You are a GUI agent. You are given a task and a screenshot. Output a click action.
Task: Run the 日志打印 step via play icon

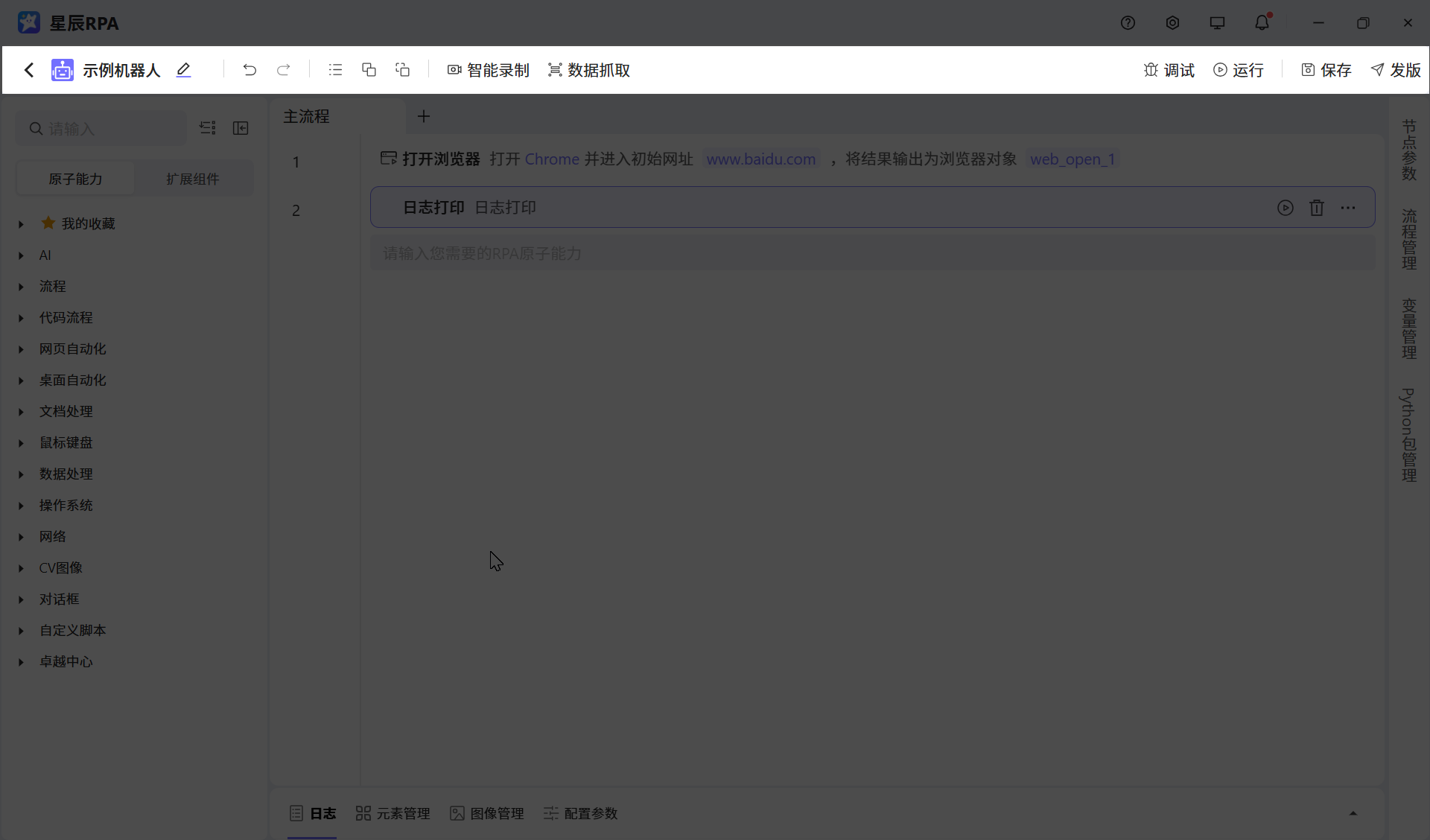click(x=1286, y=208)
